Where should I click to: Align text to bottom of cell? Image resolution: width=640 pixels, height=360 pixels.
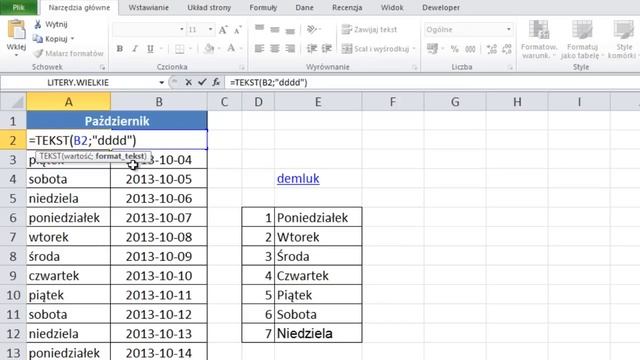[x=290, y=30]
